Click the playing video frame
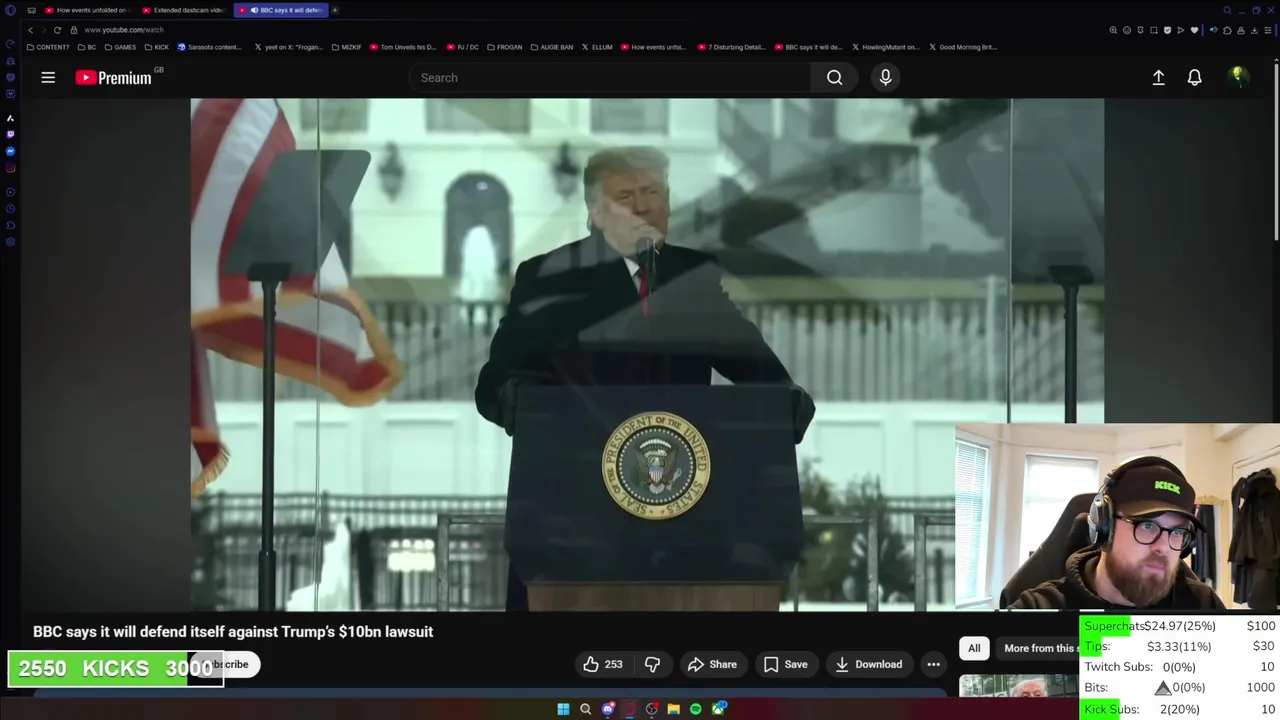Viewport: 1280px width, 720px height. [x=647, y=354]
